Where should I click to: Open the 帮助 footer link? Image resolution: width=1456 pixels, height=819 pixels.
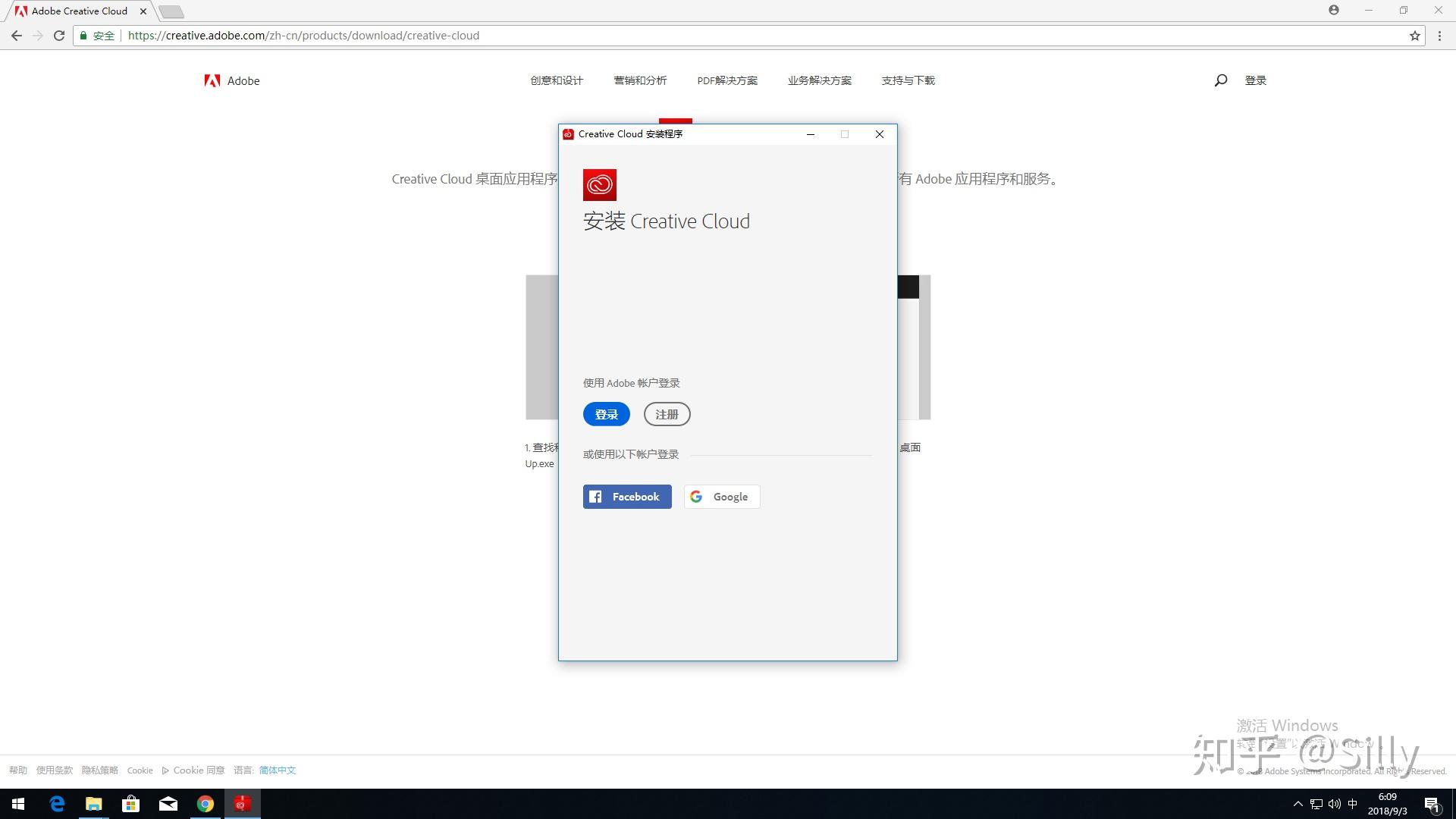18,770
